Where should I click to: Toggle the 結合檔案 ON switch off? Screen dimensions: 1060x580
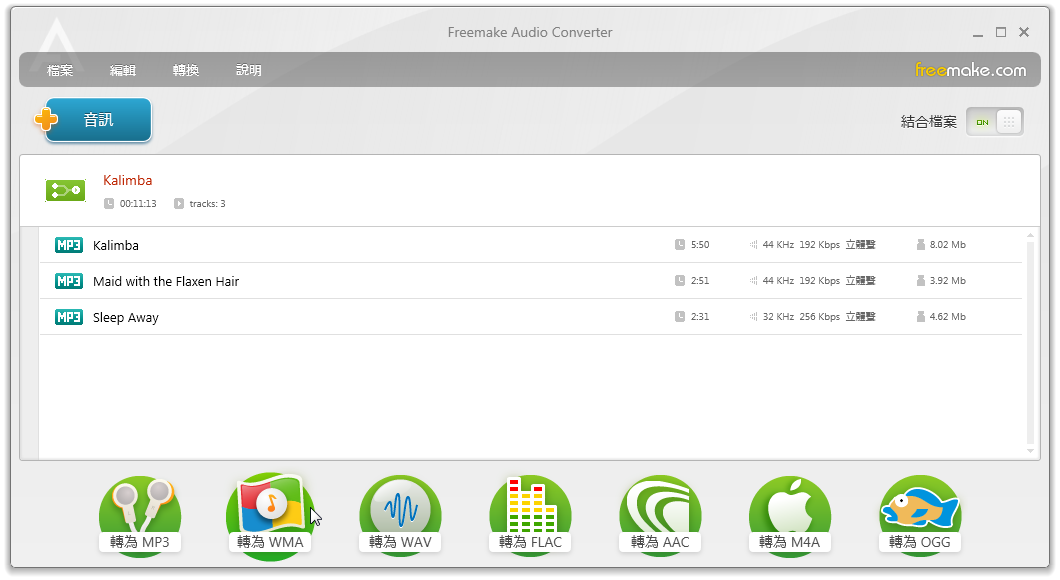(981, 121)
